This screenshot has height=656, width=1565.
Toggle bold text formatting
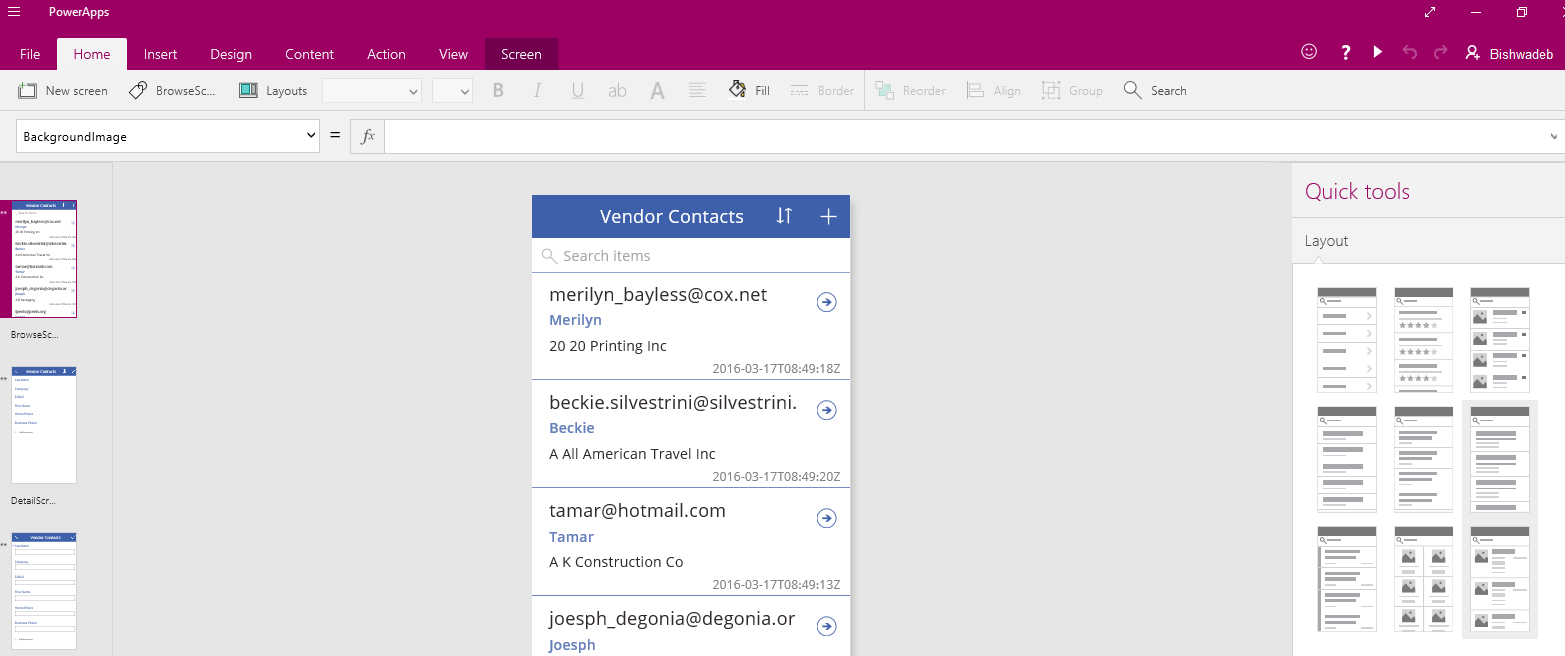[498, 90]
